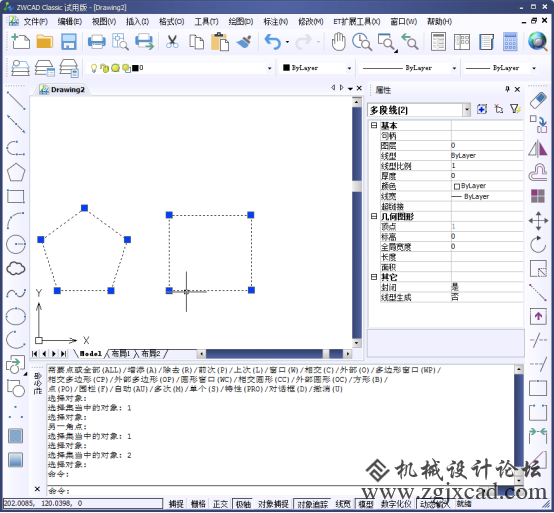
Task: Switch to the 布局1 layout tab
Action: pos(121,353)
